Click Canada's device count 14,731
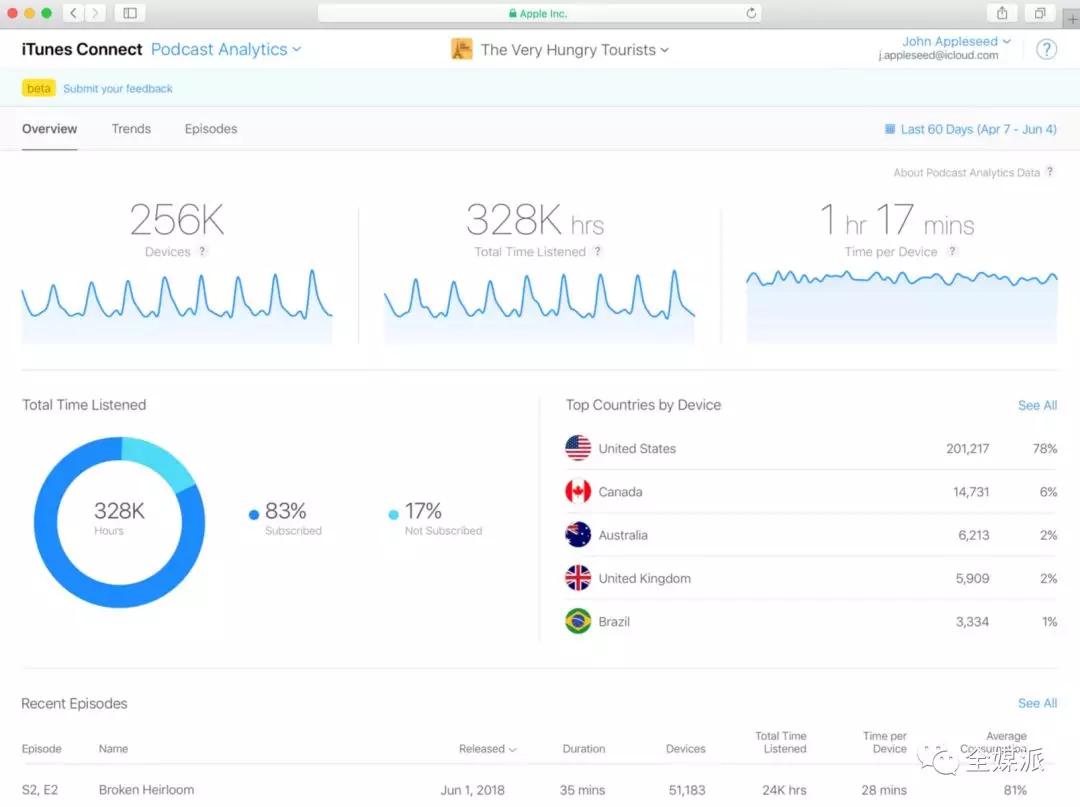The image size is (1080, 807). (x=971, y=492)
